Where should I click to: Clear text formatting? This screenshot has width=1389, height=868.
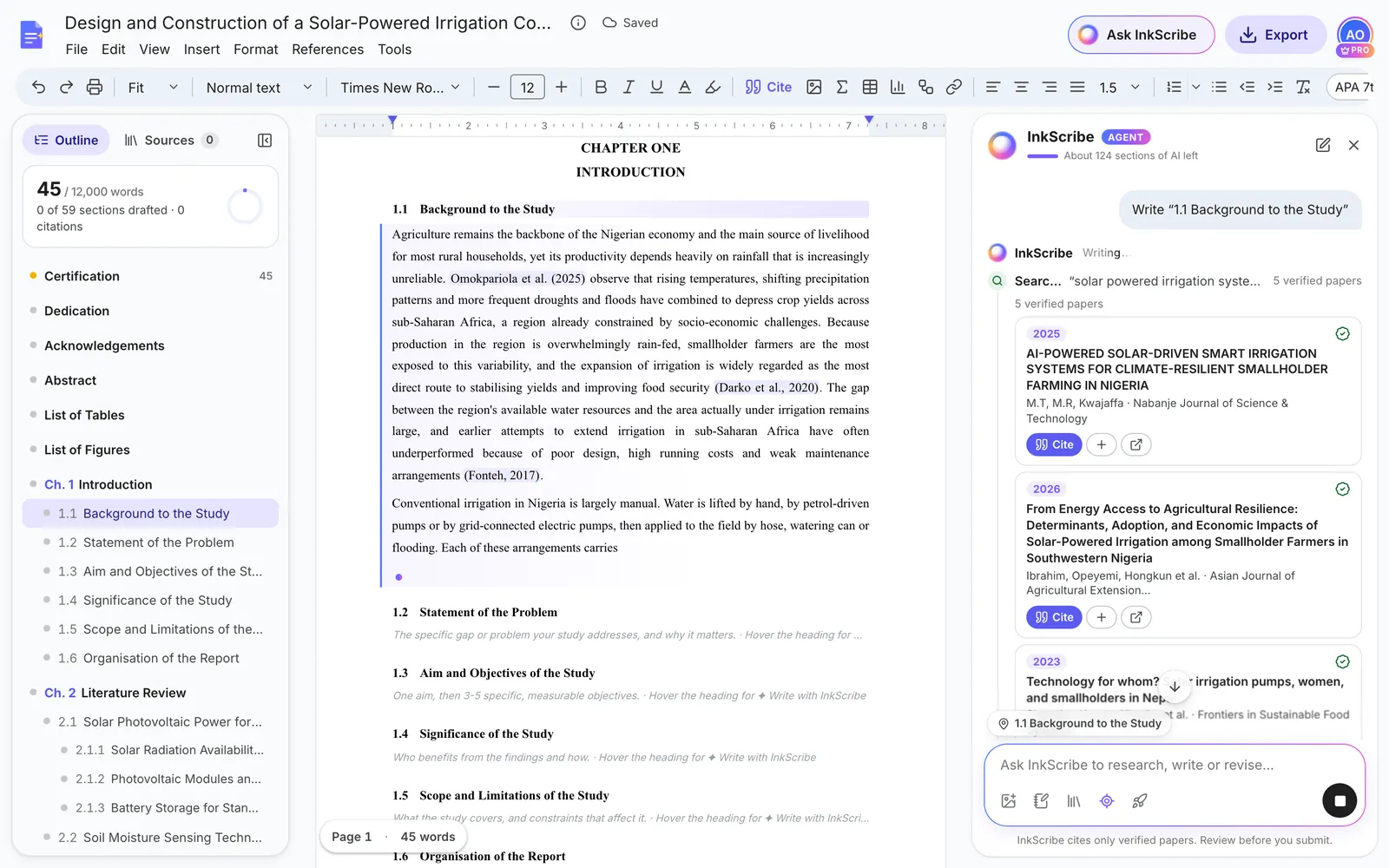pyautogui.click(x=1303, y=87)
